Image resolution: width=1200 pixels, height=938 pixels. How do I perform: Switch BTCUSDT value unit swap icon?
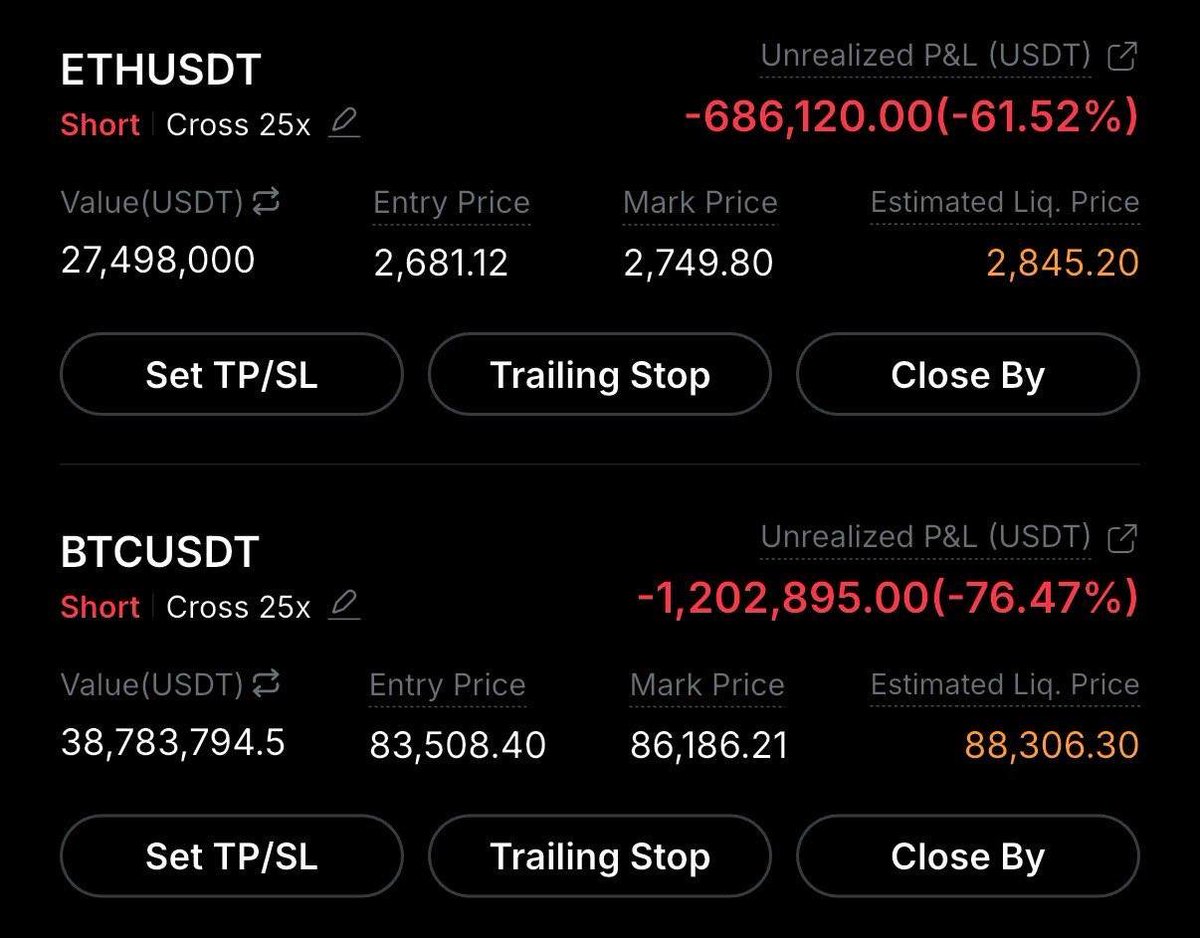(266, 685)
